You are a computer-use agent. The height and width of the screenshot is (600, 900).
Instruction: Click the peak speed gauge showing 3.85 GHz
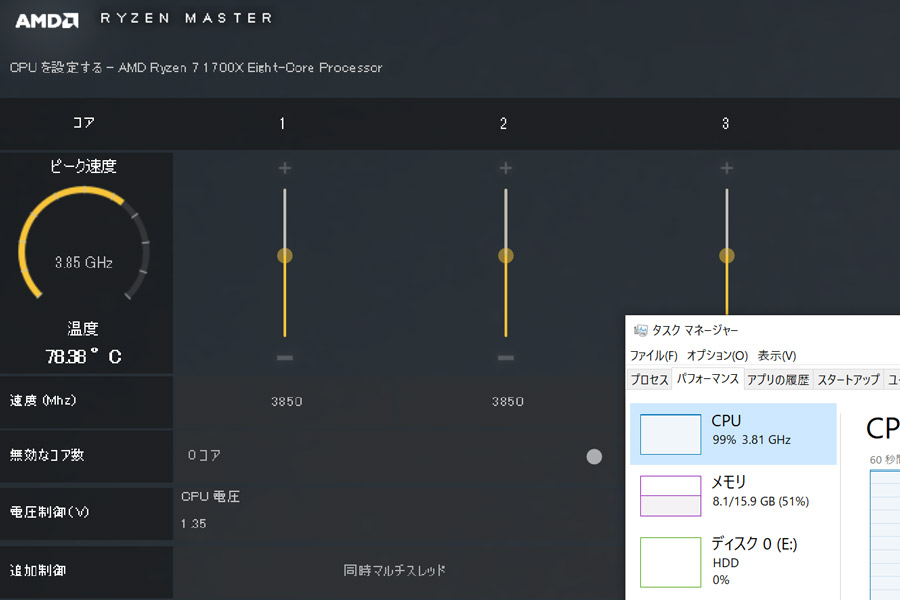point(84,244)
